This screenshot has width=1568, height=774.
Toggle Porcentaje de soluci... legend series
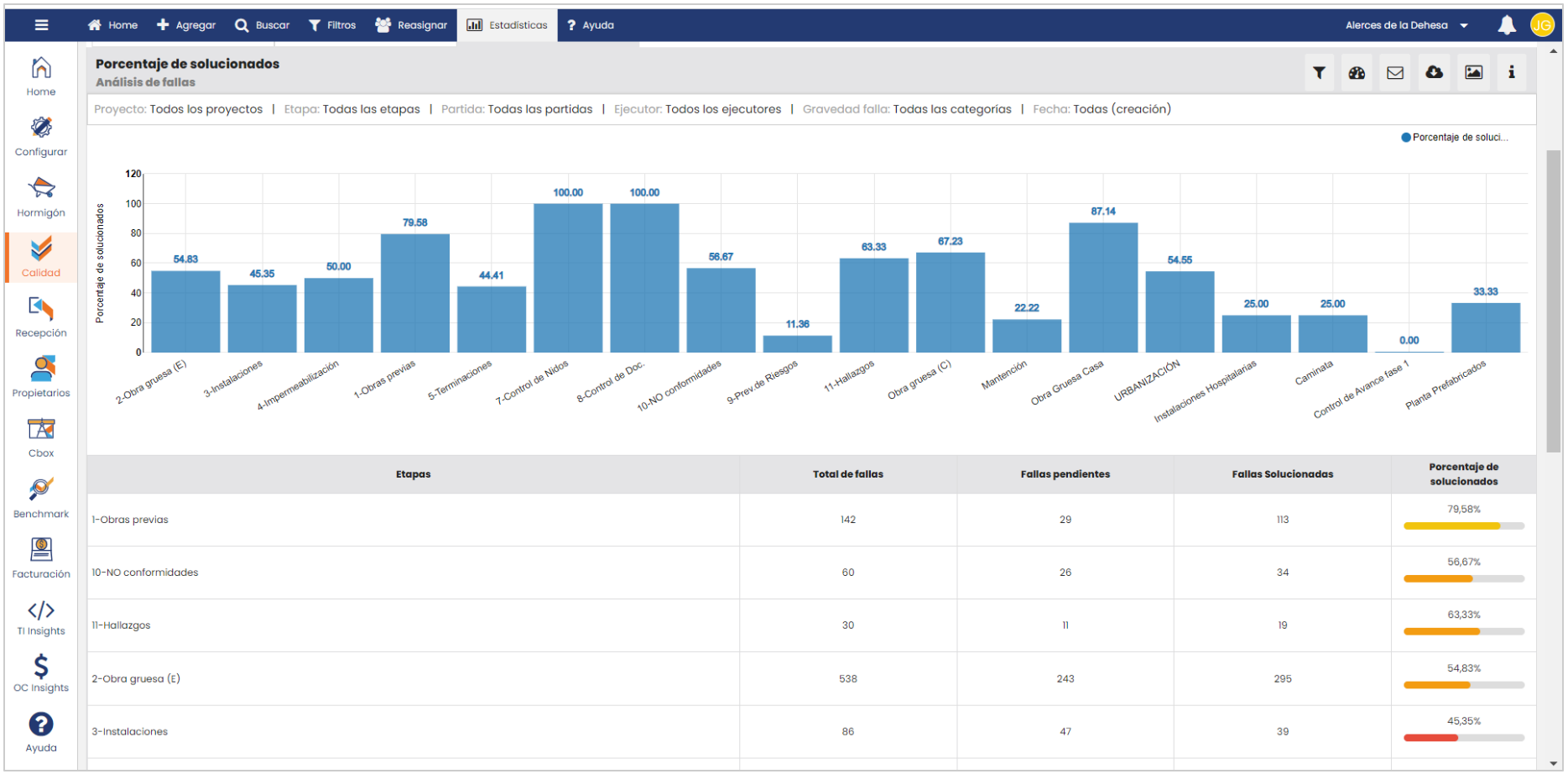coord(1454,138)
